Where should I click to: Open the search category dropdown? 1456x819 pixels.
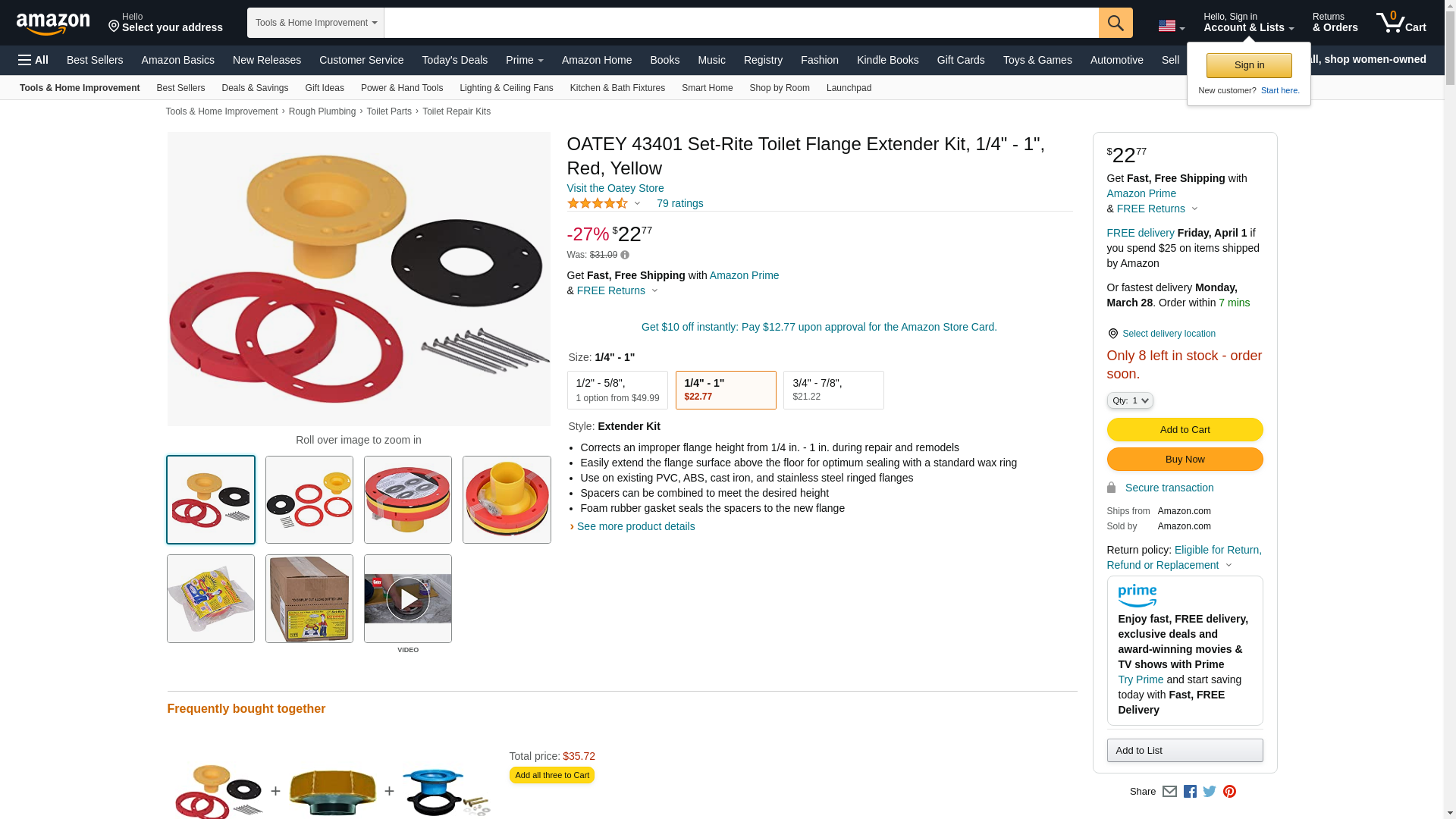(315, 23)
